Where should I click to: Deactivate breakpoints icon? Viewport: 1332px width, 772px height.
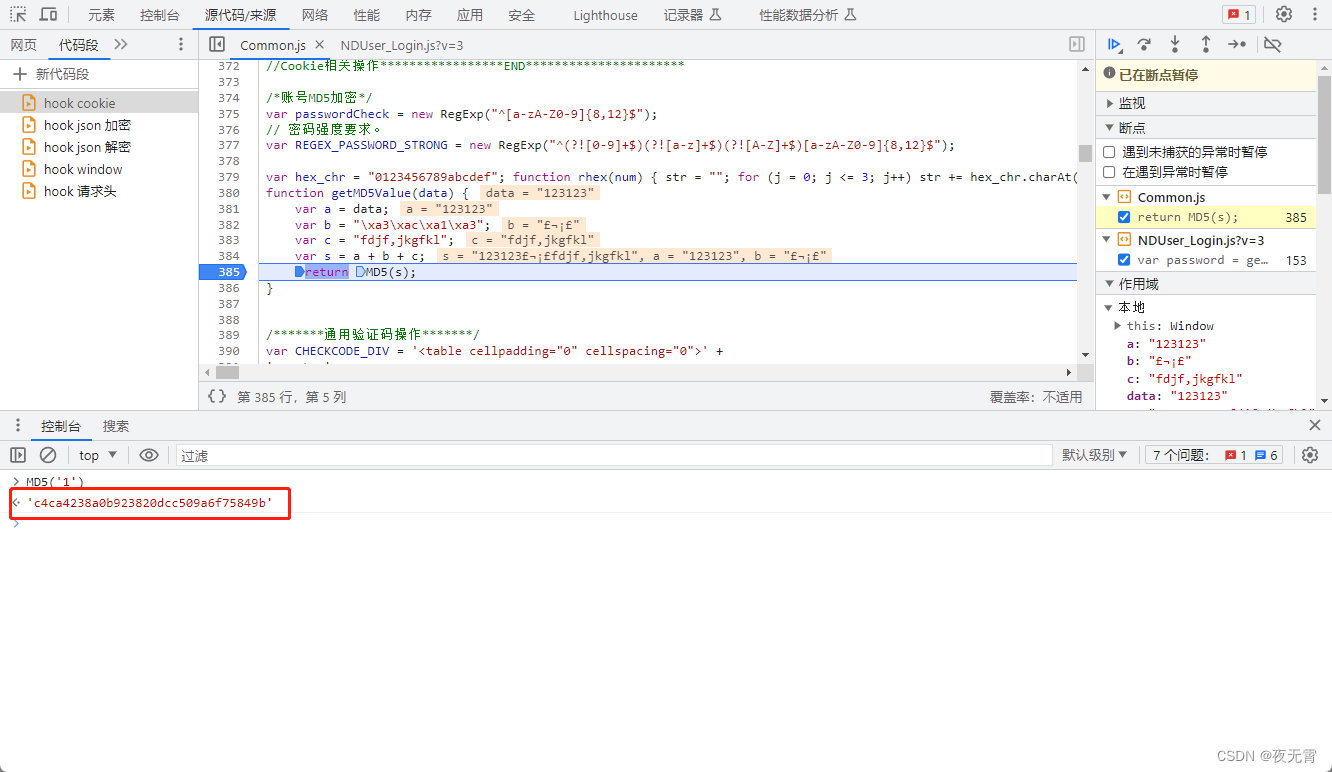(x=1272, y=44)
